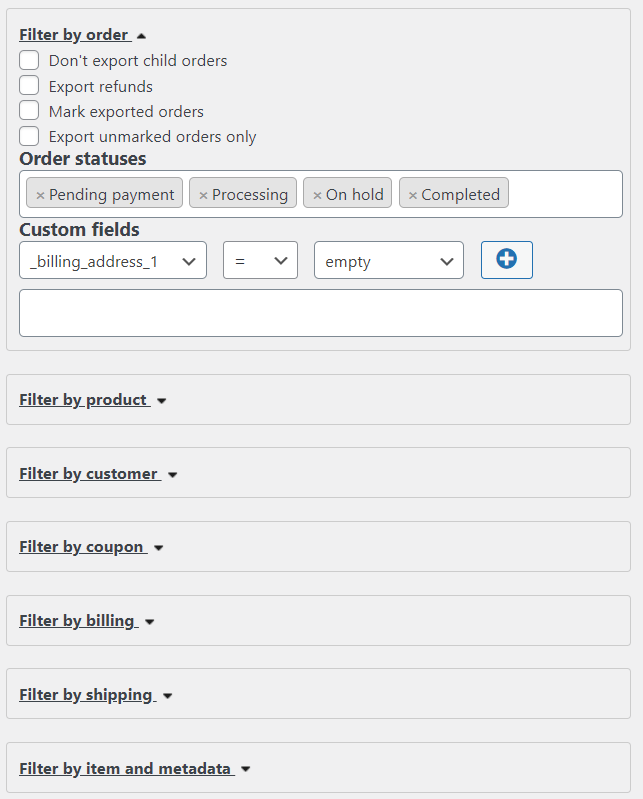Click the custom fields filter list box
The width and height of the screenshot is (643, 799).
(320, 313)
